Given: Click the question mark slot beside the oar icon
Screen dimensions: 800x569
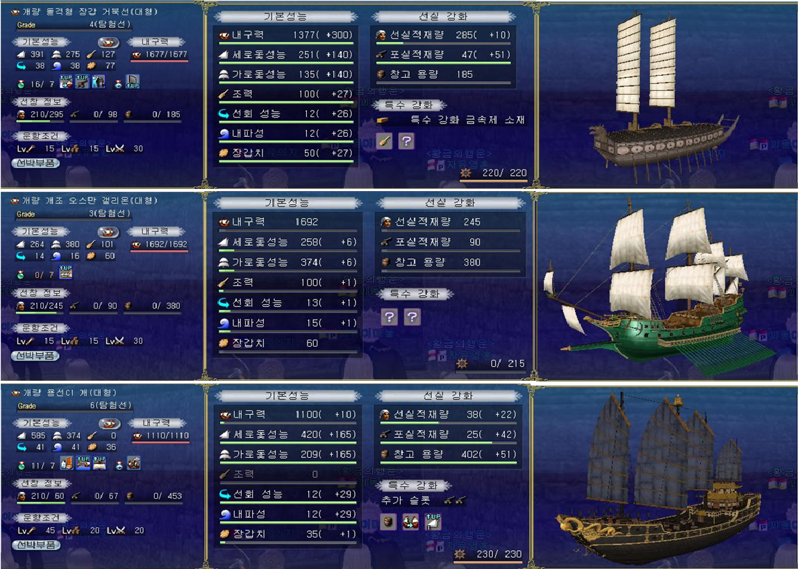Looking at the screenshot, I should [x=406, y=141].
